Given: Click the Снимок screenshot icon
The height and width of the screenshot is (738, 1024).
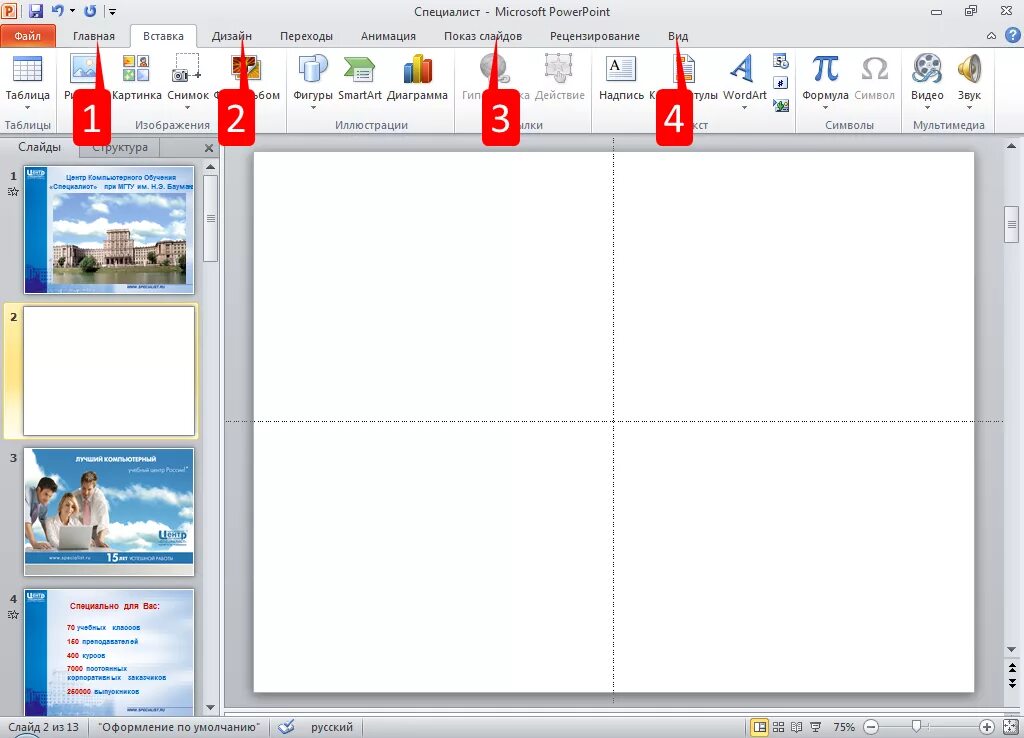Looking at the screenshot, I should (x=187, y=69).
